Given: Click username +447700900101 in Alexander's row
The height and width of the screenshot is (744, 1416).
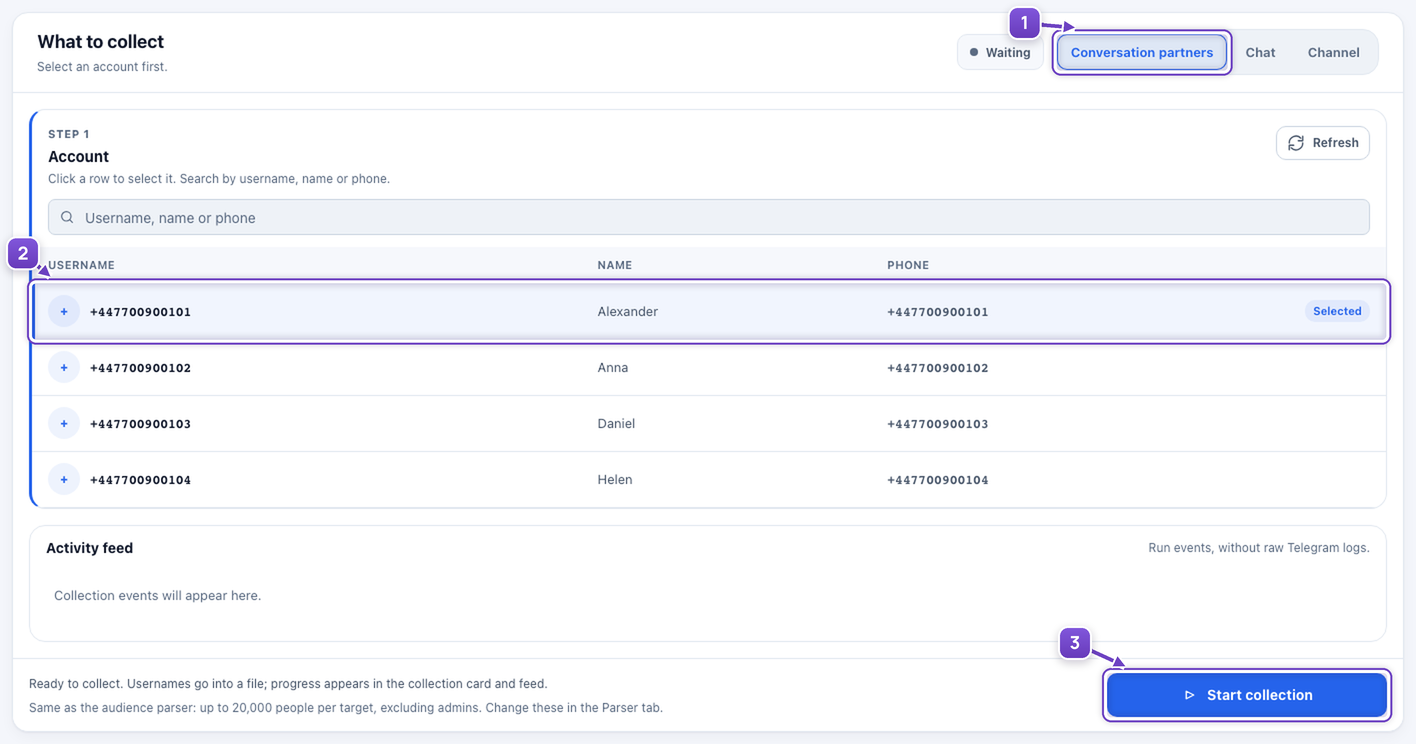Looking at the screenshot, I should point(140,312).
